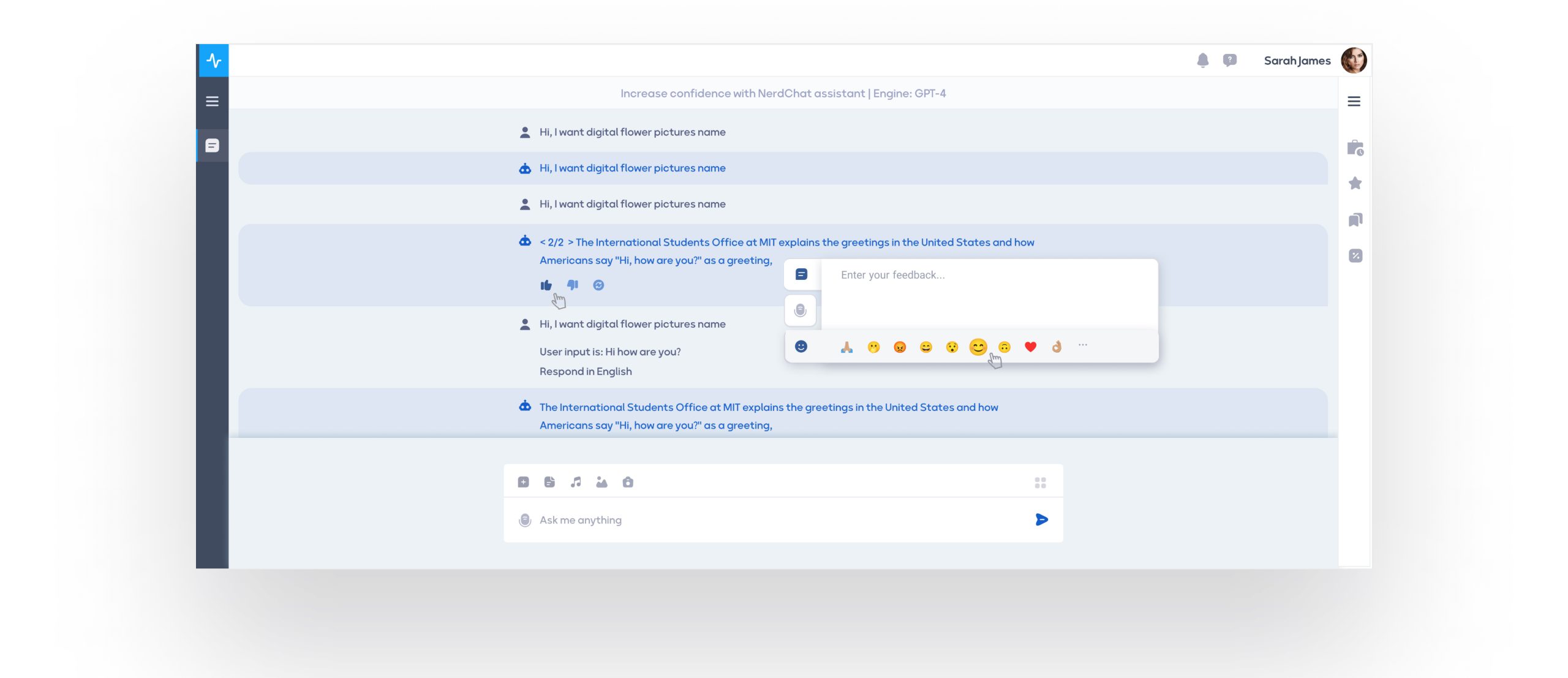Open the bookmarks icon in right sidebar

[x=1355, y=219]
